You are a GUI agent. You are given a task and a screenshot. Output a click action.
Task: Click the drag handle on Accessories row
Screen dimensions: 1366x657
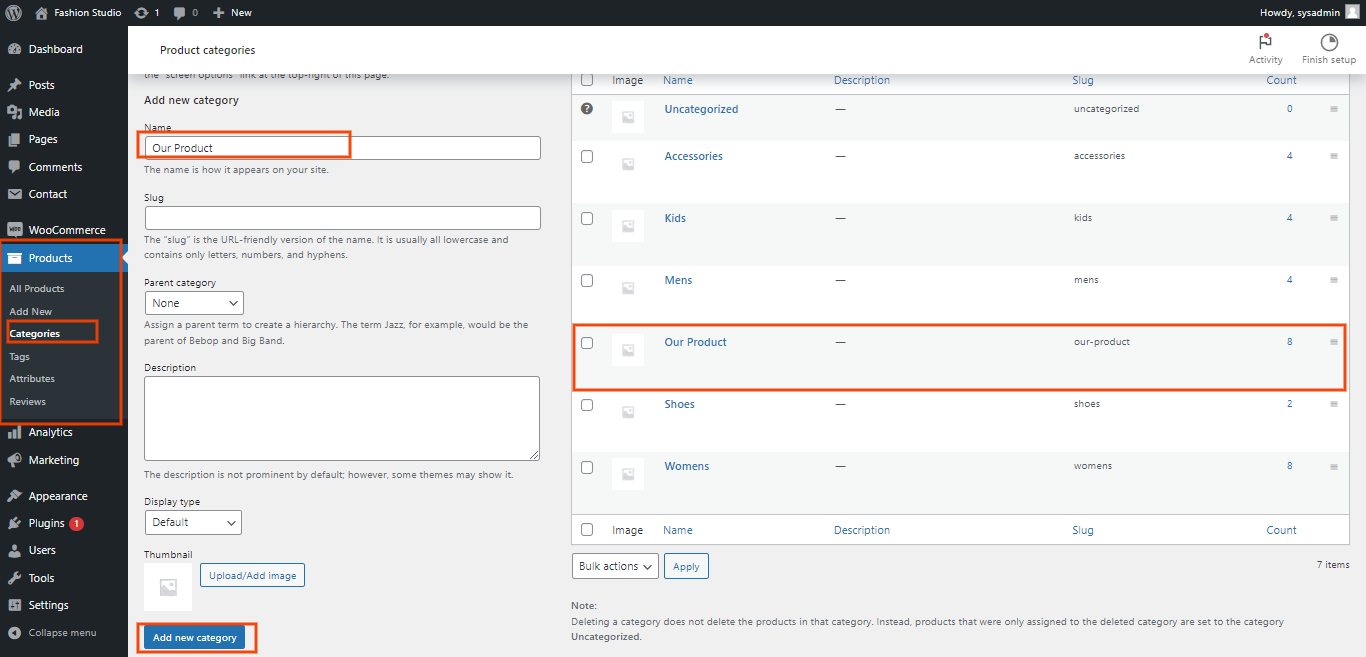(1334, 157)
